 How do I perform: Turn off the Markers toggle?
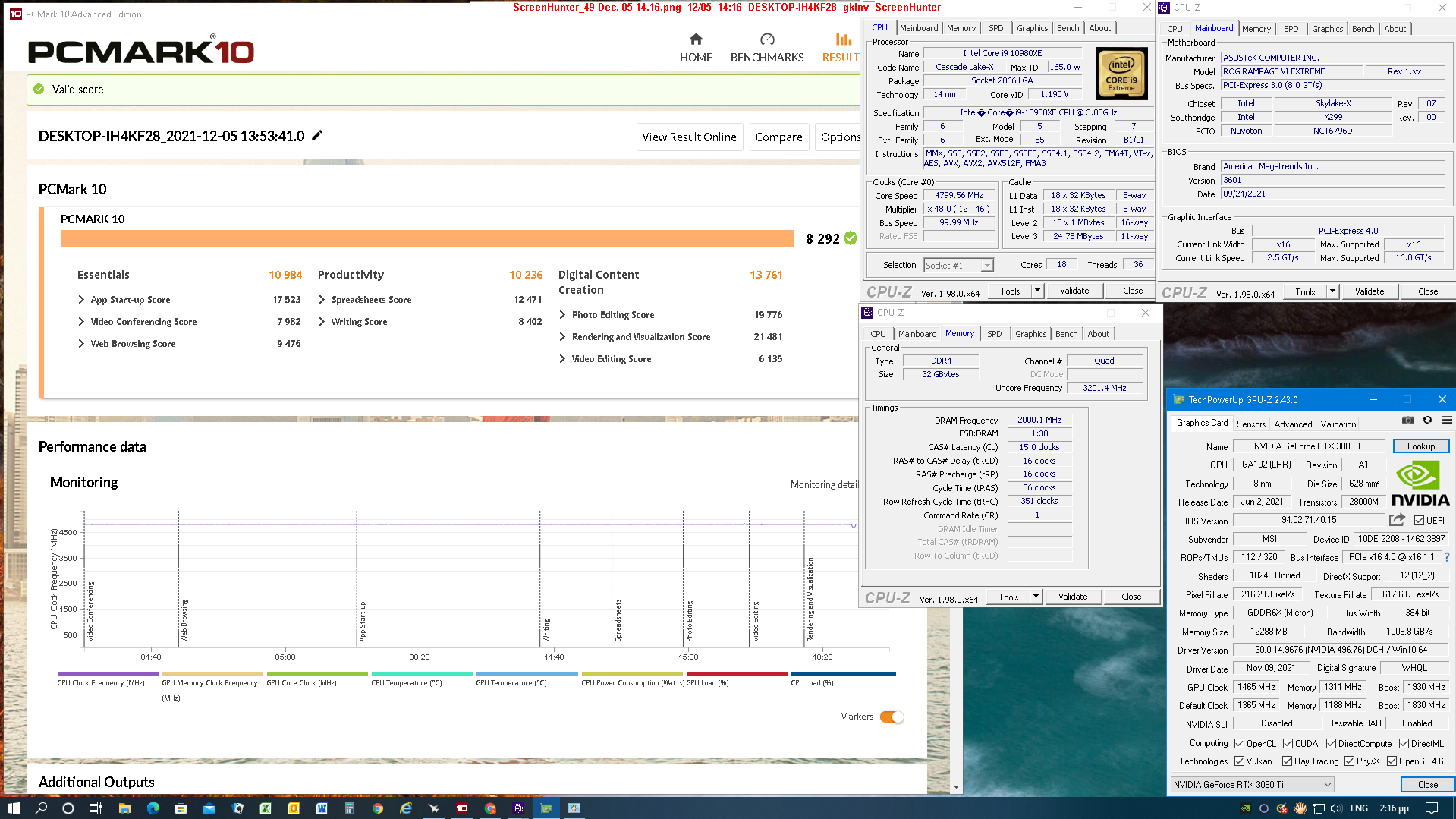click(892, 717)
